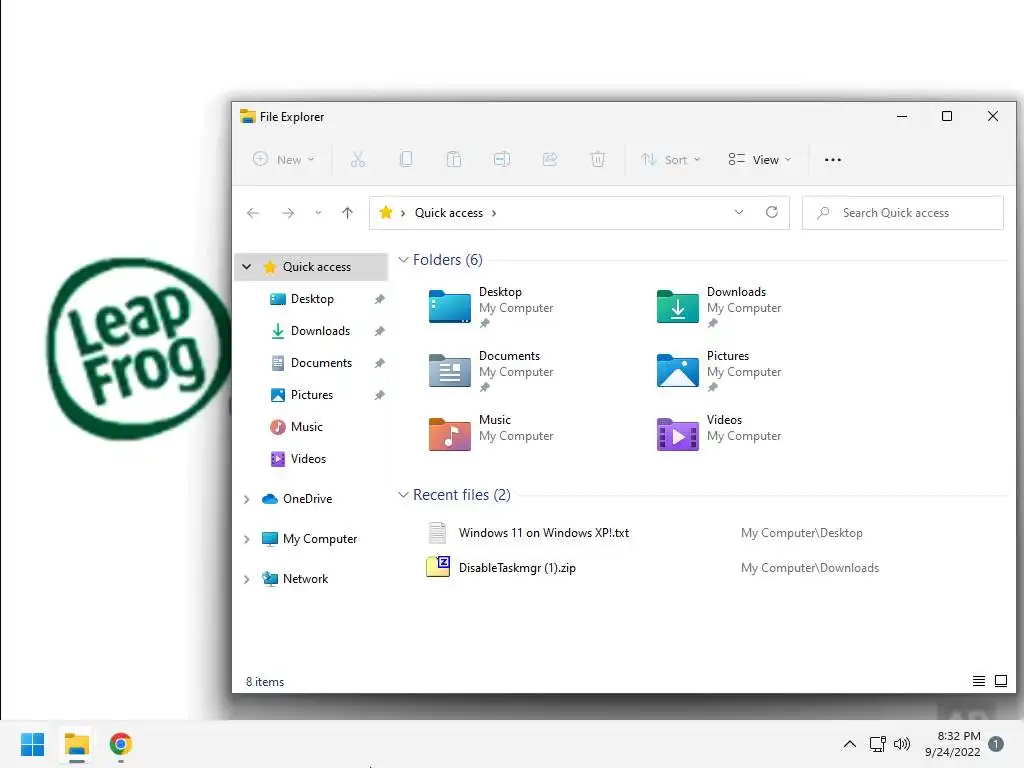This screenshot has width=1024, height=768.
Task: Click the Copy icon in toolbar
Action: (x=406, y=159)
